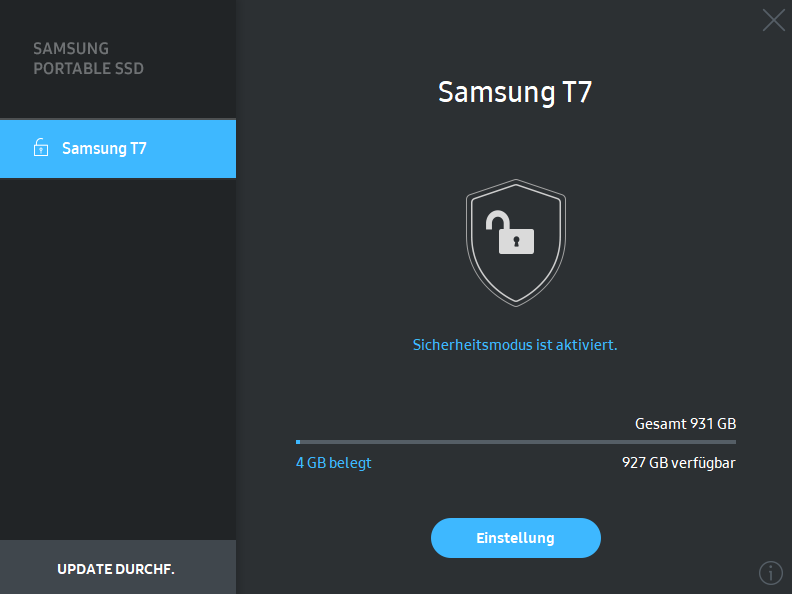Click the "931 GB" value above the bar
The height and width of the screenshot is (594, 792).
click(713, 424)
